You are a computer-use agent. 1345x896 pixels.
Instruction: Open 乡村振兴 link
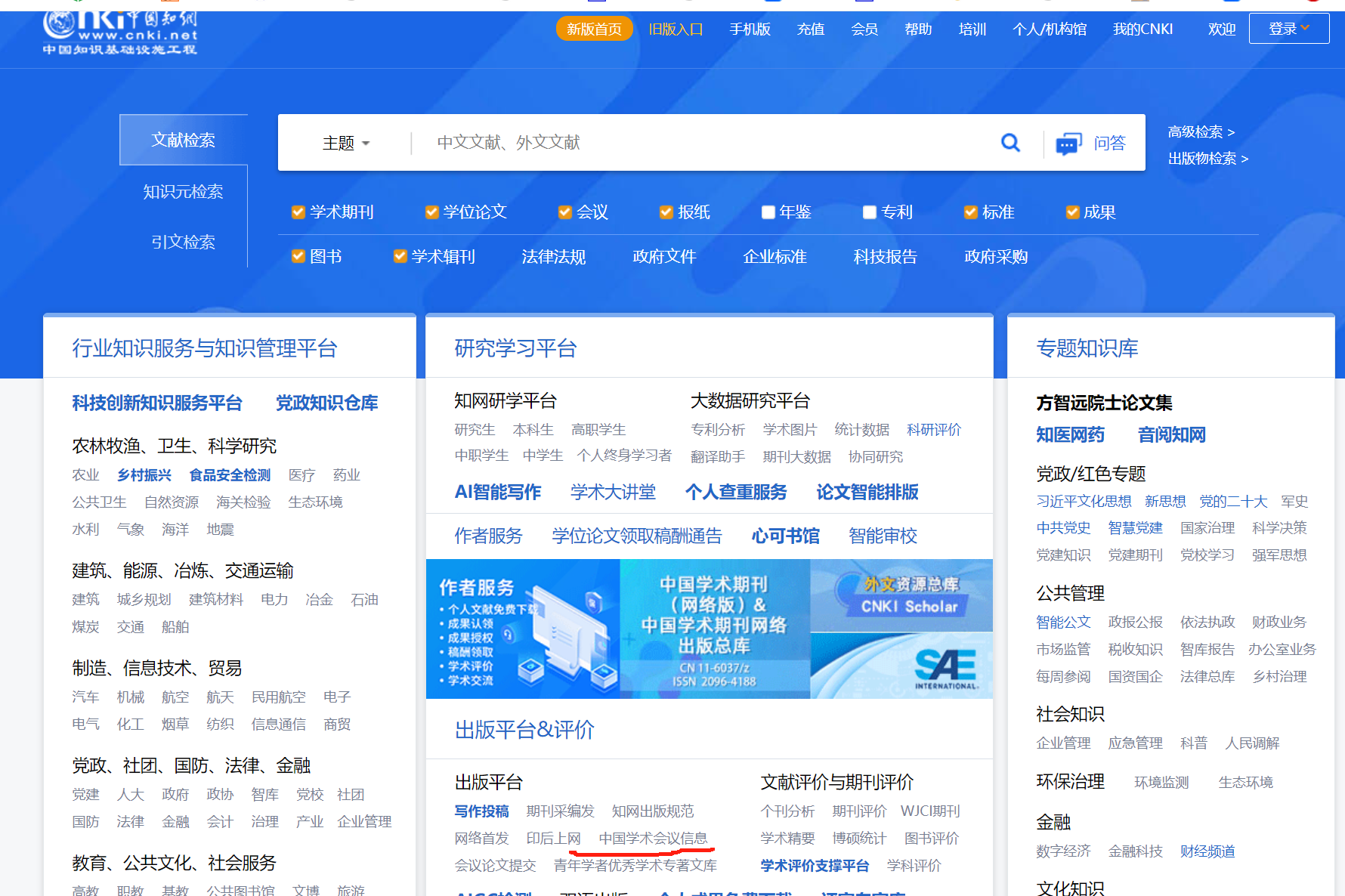144,474
